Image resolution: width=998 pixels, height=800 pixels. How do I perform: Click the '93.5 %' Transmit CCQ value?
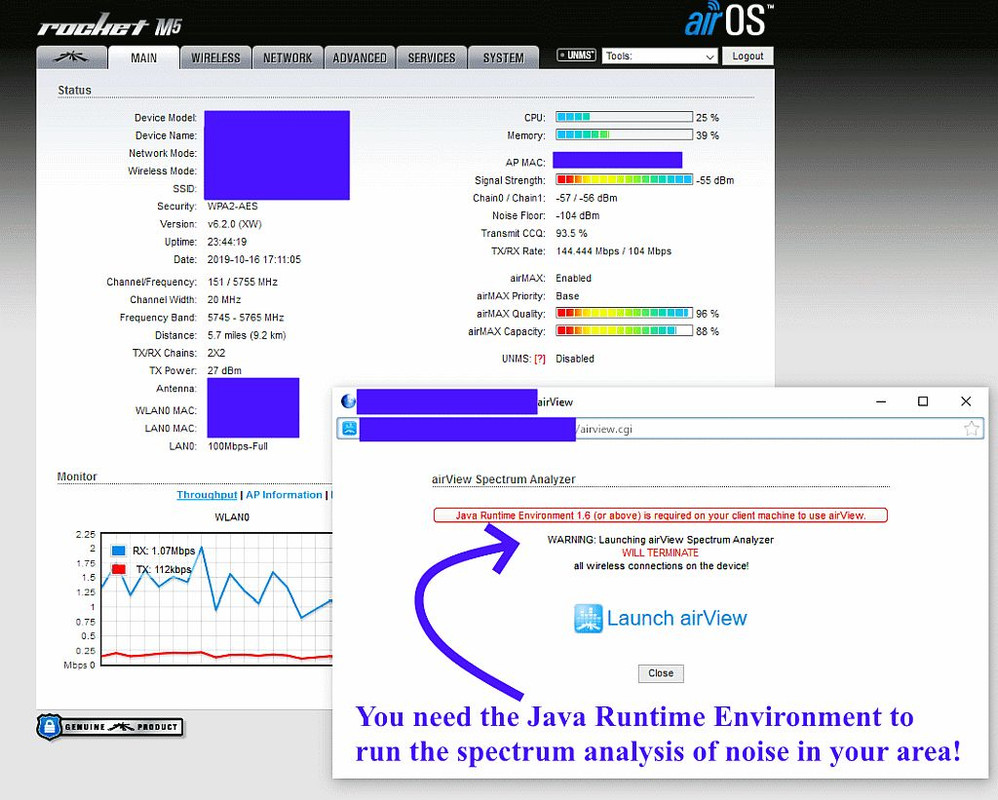(572, 234)
